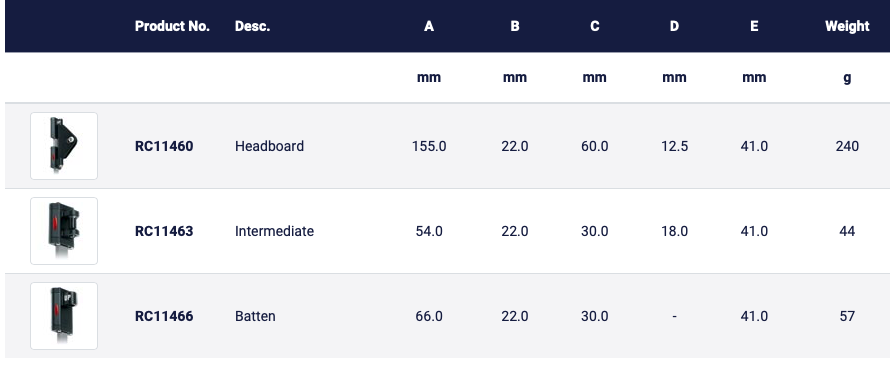
Task: Click the 240 weight value
Action: 847,146
